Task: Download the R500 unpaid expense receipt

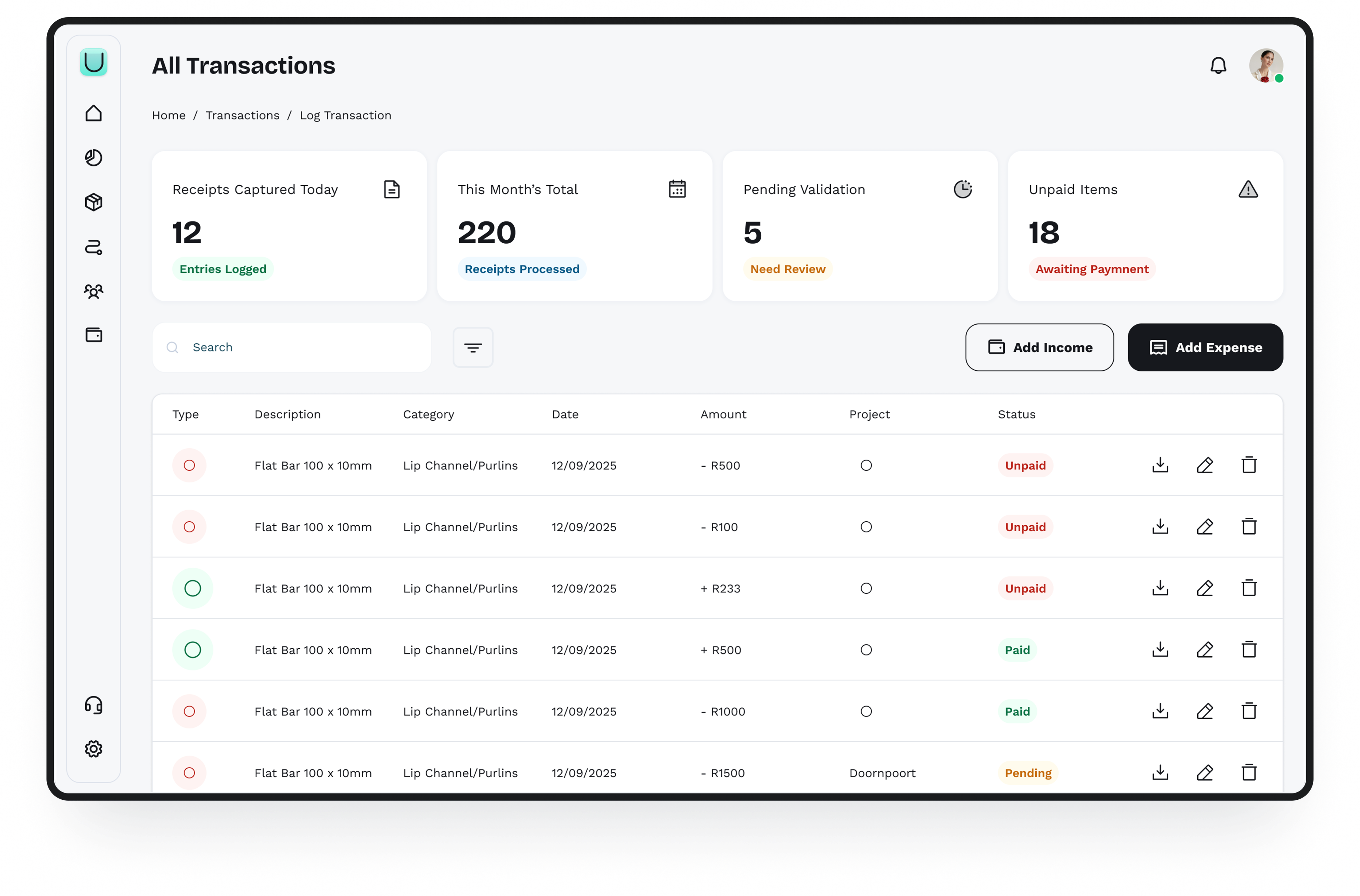Action: 1160,465
